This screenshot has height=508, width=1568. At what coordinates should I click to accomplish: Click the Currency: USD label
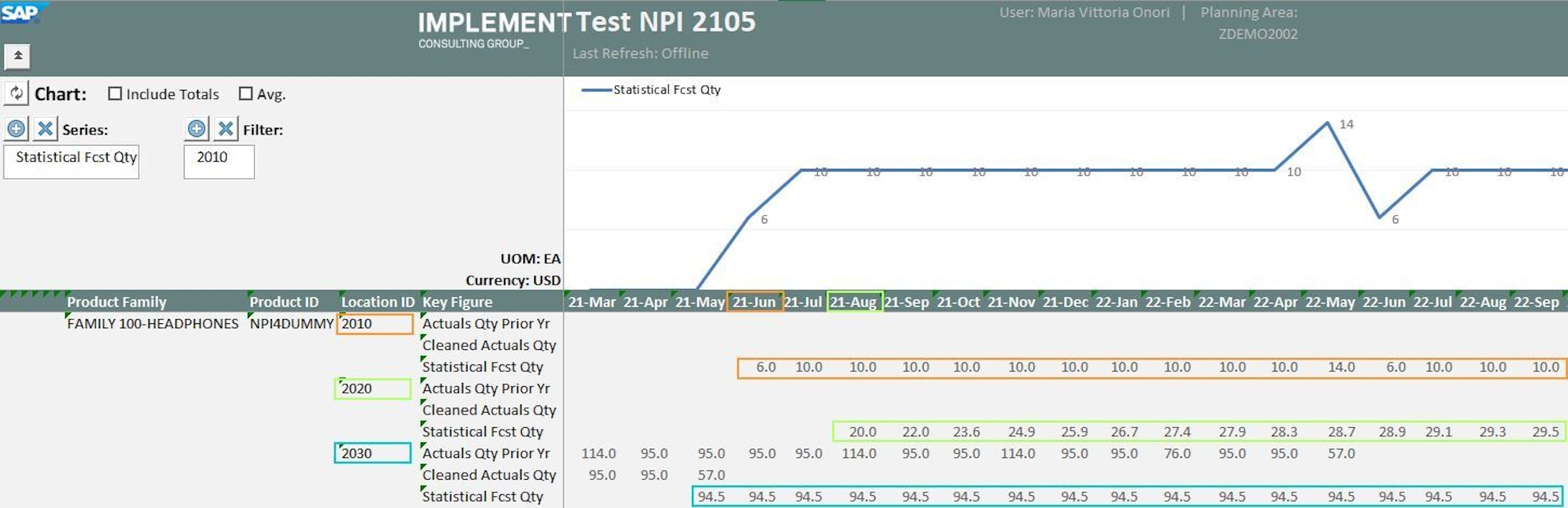tap(513, 280)
